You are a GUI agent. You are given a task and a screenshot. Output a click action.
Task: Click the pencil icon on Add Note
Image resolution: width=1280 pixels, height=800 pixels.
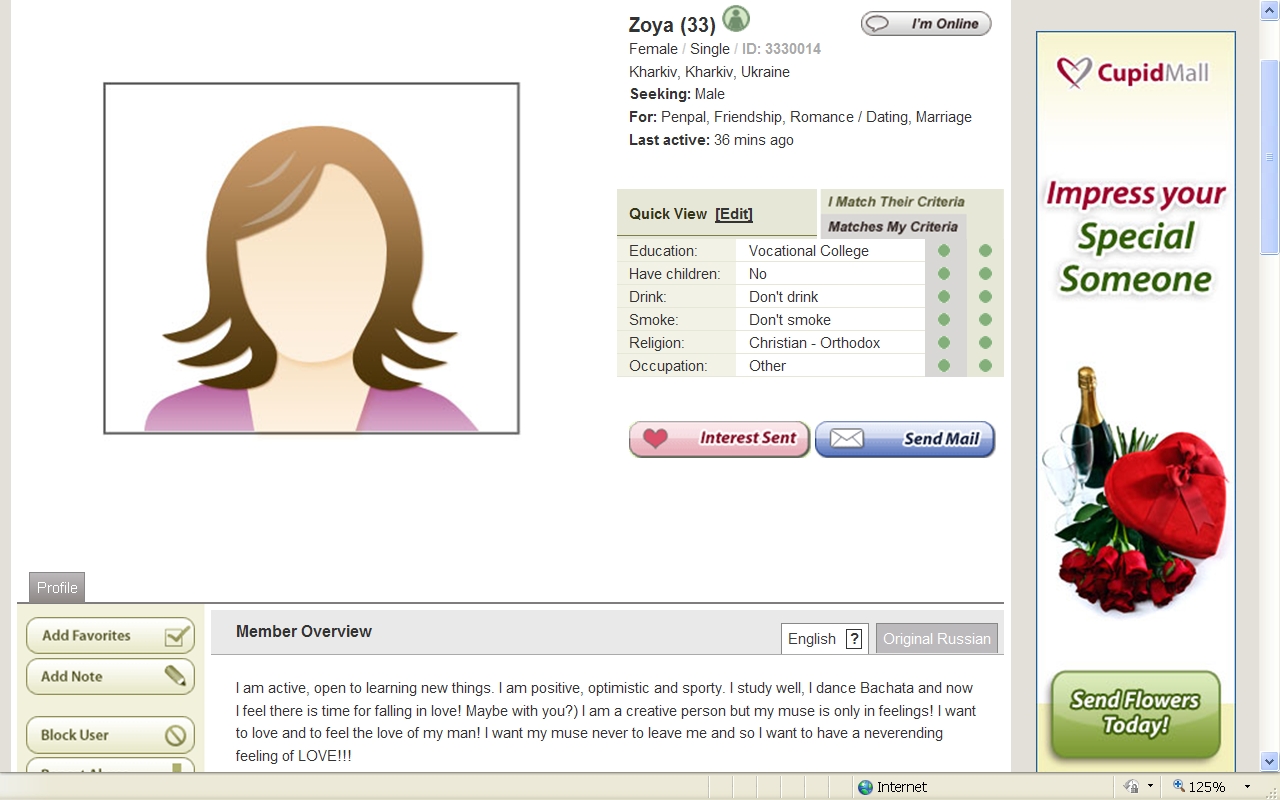pos(176,676)
